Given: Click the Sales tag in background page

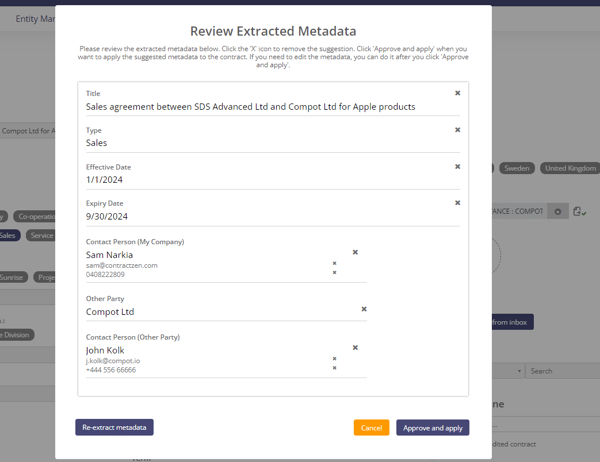Looking at the screenshot, I should point(8,235).
